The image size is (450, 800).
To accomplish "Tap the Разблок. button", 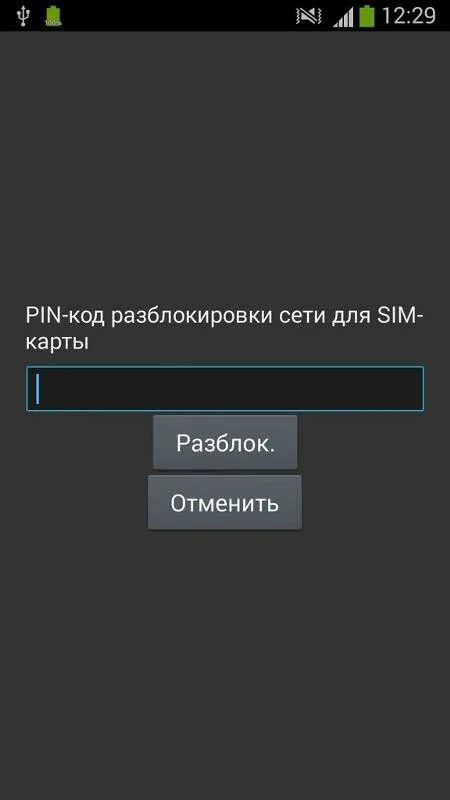I will coord(225,442).
